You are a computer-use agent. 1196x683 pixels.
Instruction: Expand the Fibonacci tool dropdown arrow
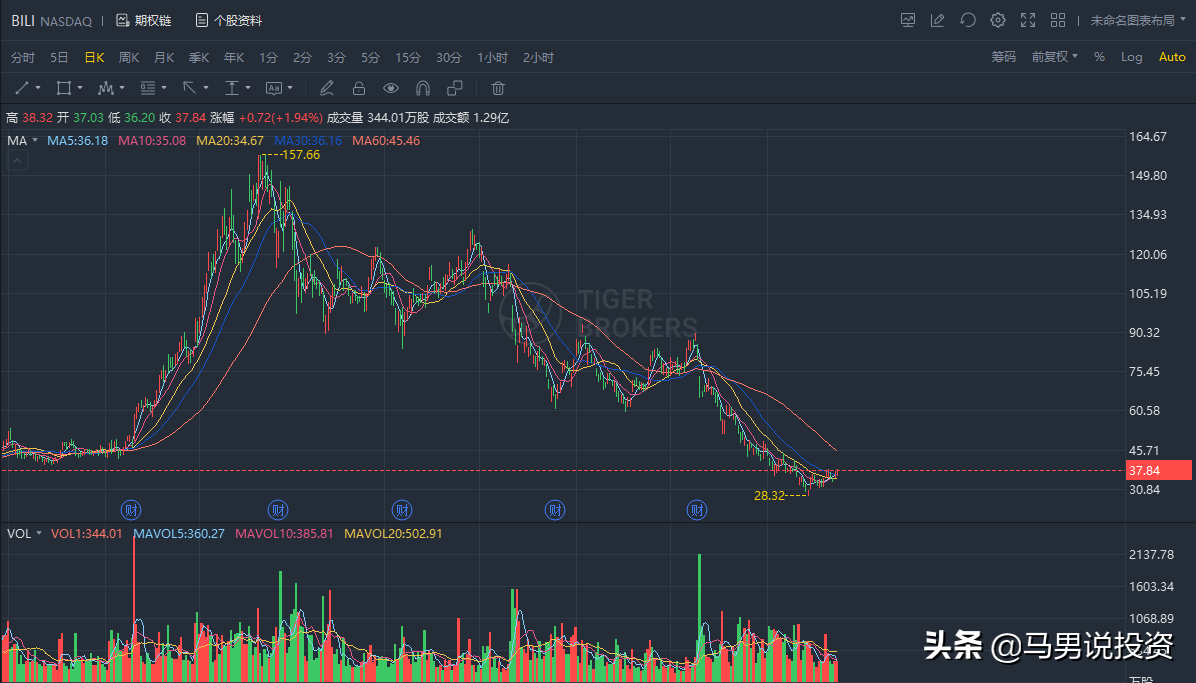[164, 89]
